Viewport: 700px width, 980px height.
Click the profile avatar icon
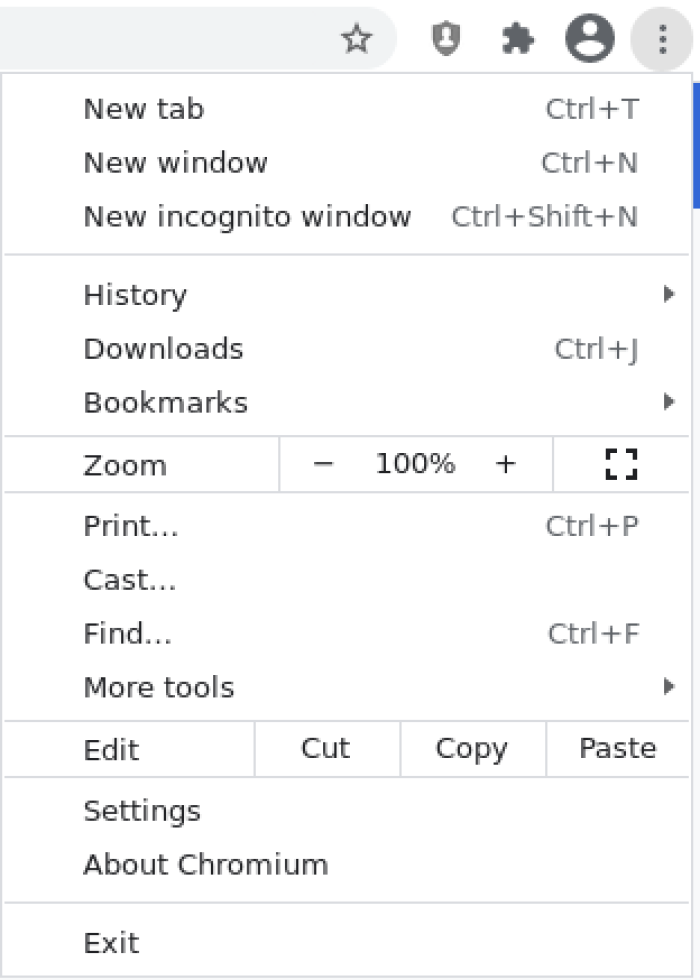[x=590, y=39]
